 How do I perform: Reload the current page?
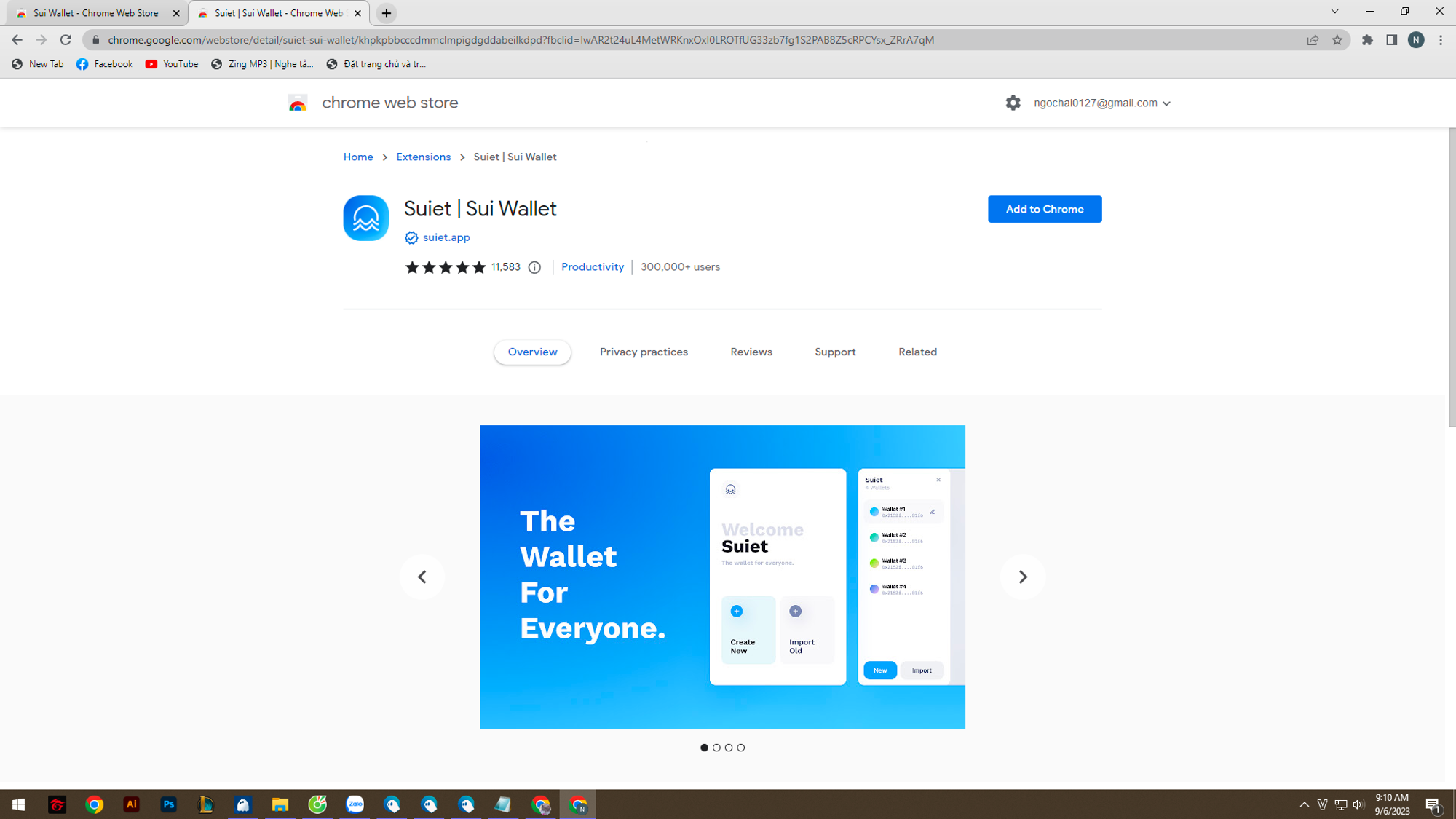(x=66, y=40)
